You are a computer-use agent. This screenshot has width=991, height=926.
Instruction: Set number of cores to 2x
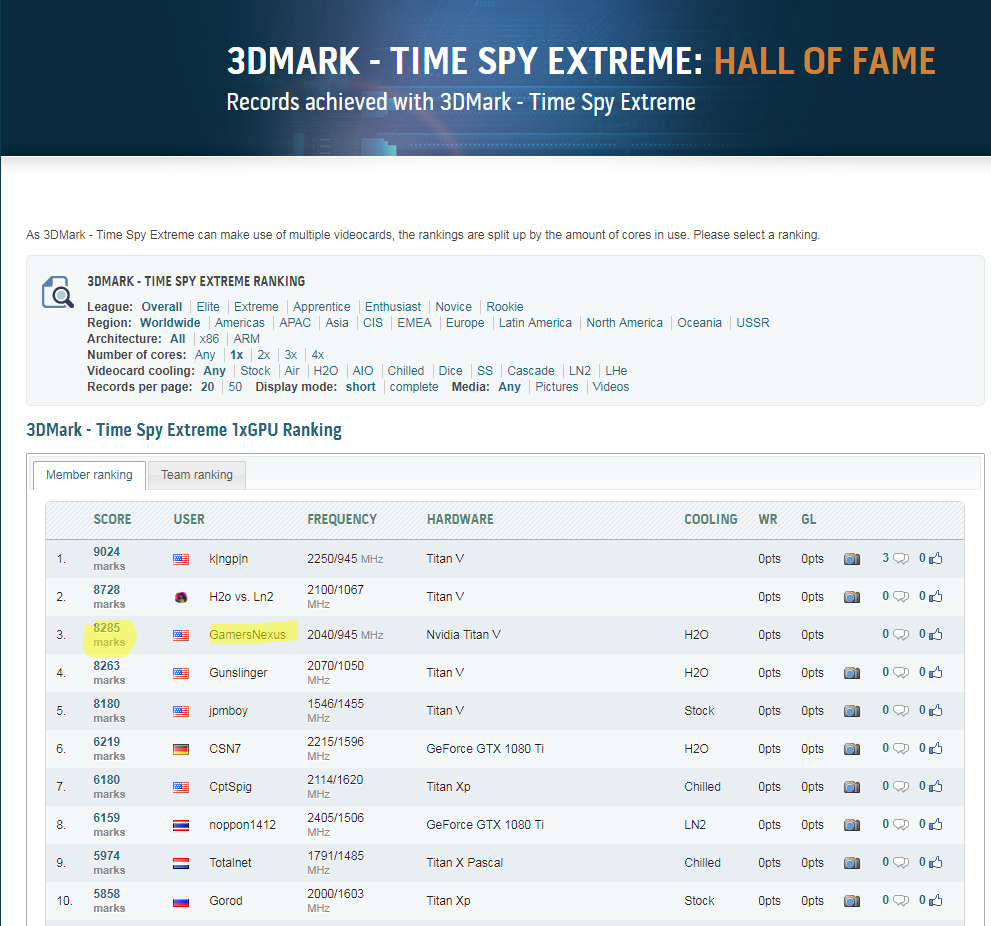[x=264, y=355]
